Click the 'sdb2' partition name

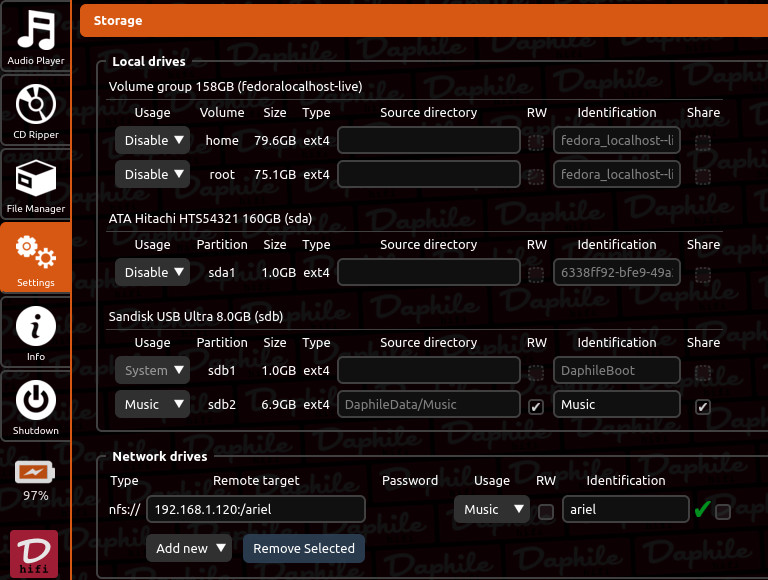pyautogui.click(x=222, y=405)
